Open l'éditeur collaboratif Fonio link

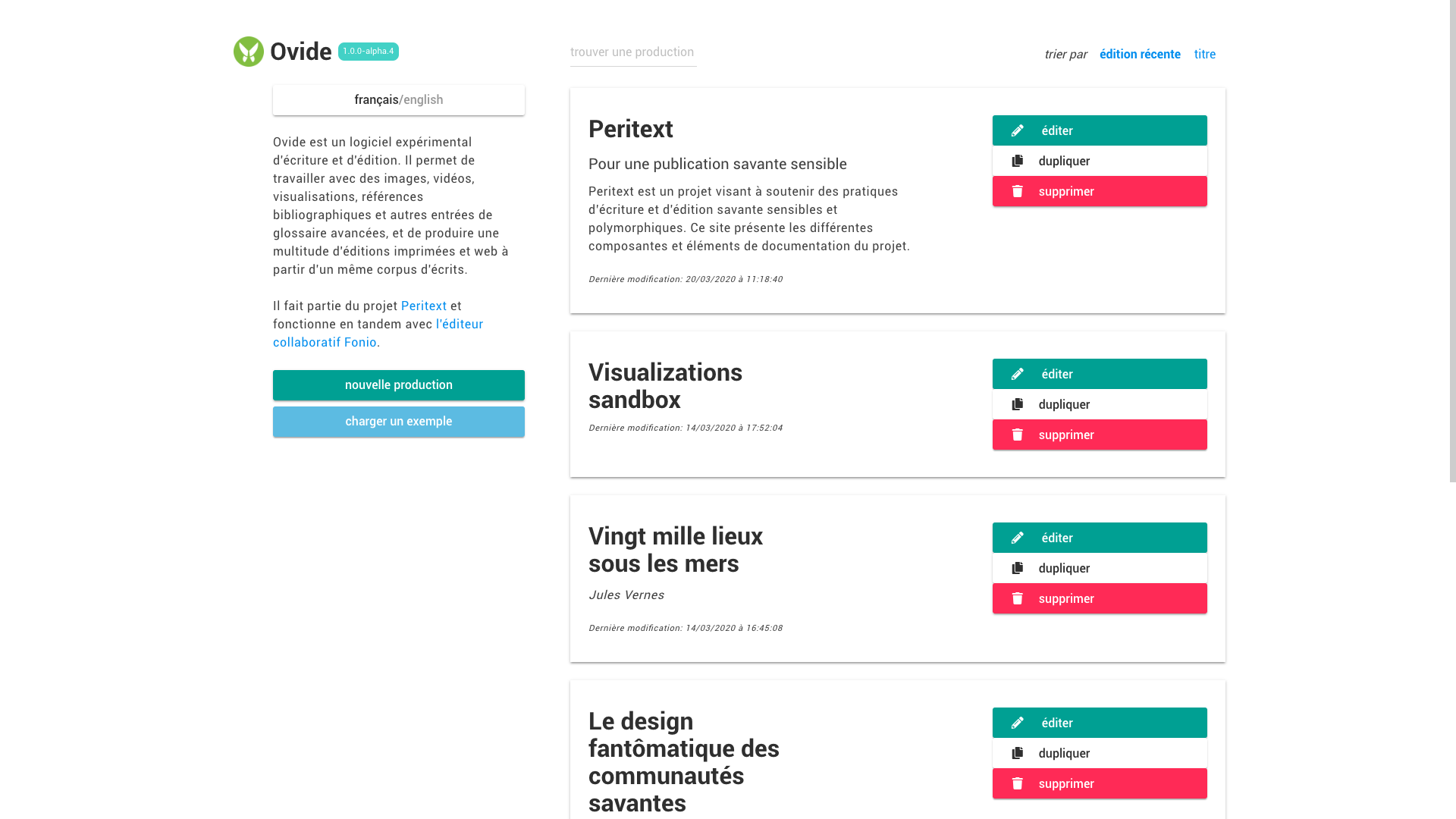coord(378,333)
